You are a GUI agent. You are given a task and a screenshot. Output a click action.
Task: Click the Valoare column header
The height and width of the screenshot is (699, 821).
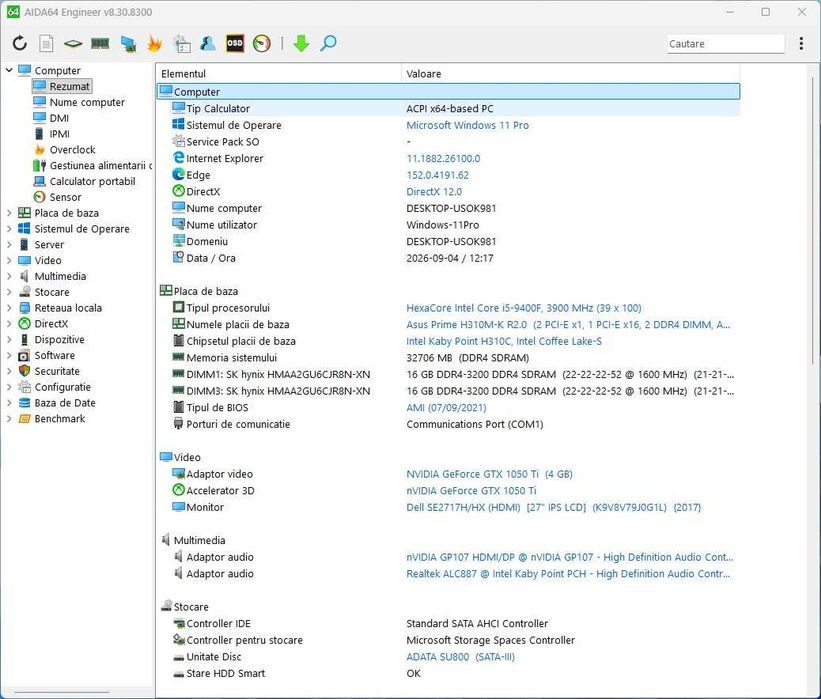click(x=571, y=74)
